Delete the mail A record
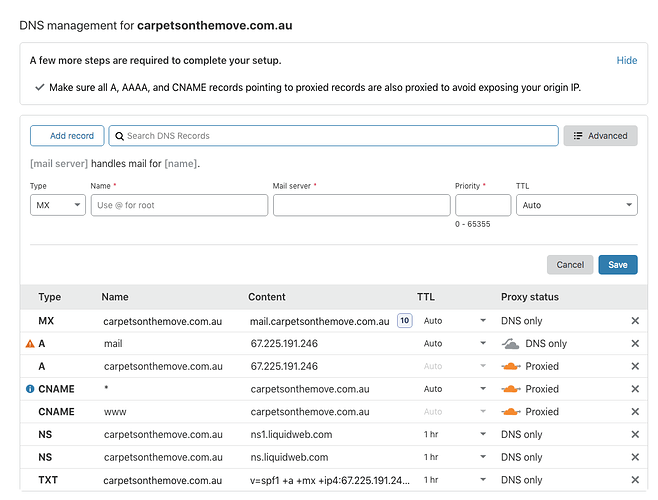Screen dimensions: 658x500 coord(635,344)
